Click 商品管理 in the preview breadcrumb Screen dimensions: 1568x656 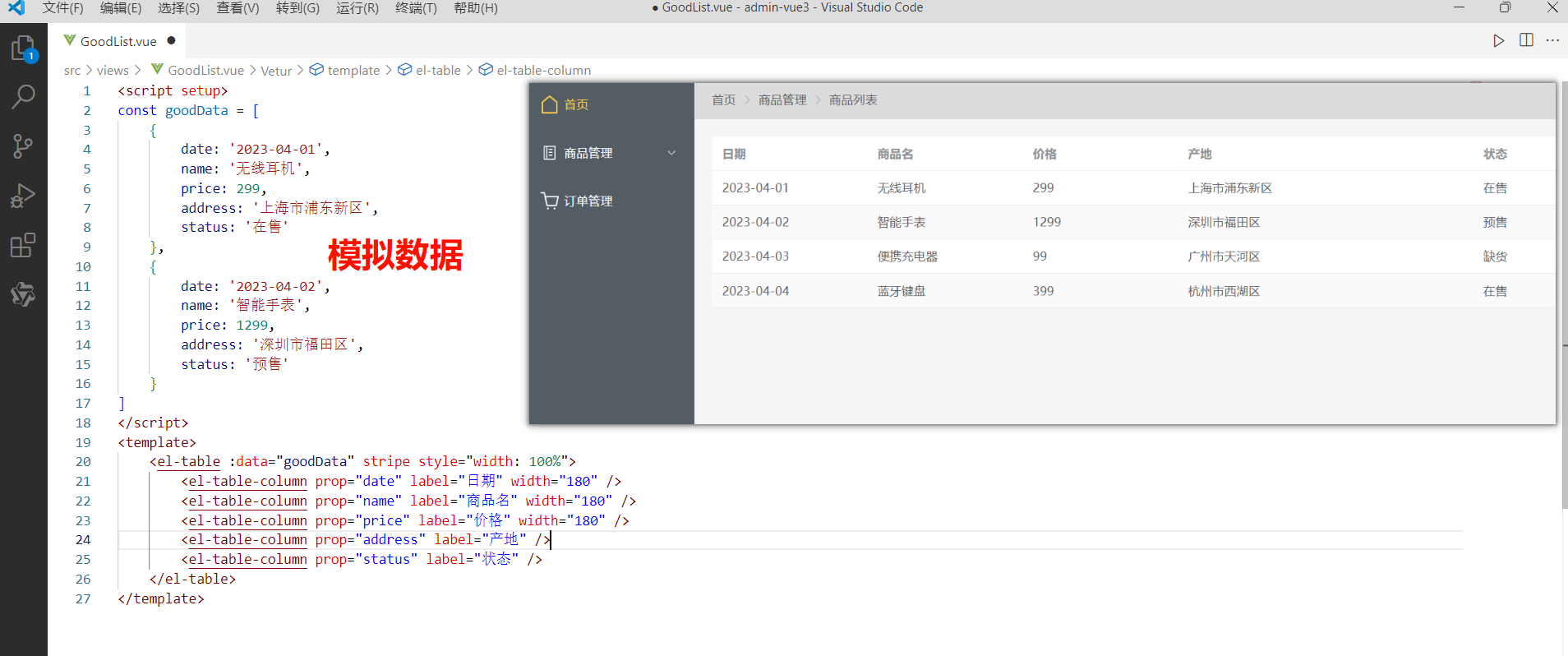coord(782,100)
